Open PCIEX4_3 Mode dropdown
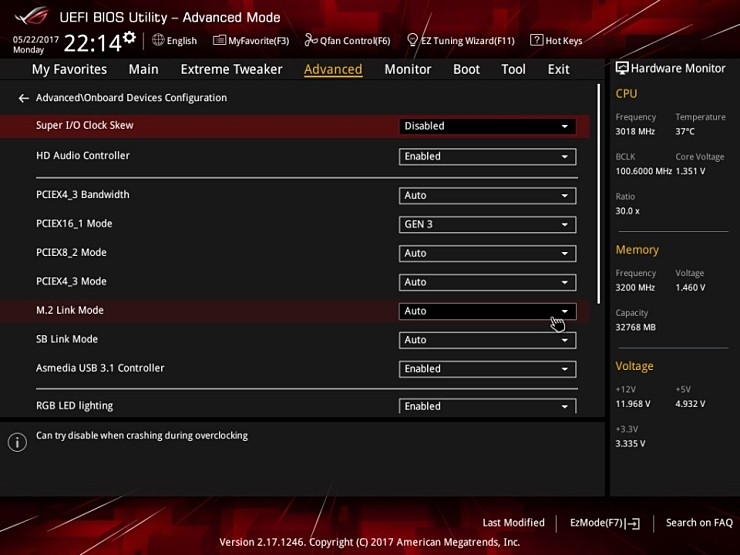Viewport: 740px width, 555px height. [x=488, y=282]
